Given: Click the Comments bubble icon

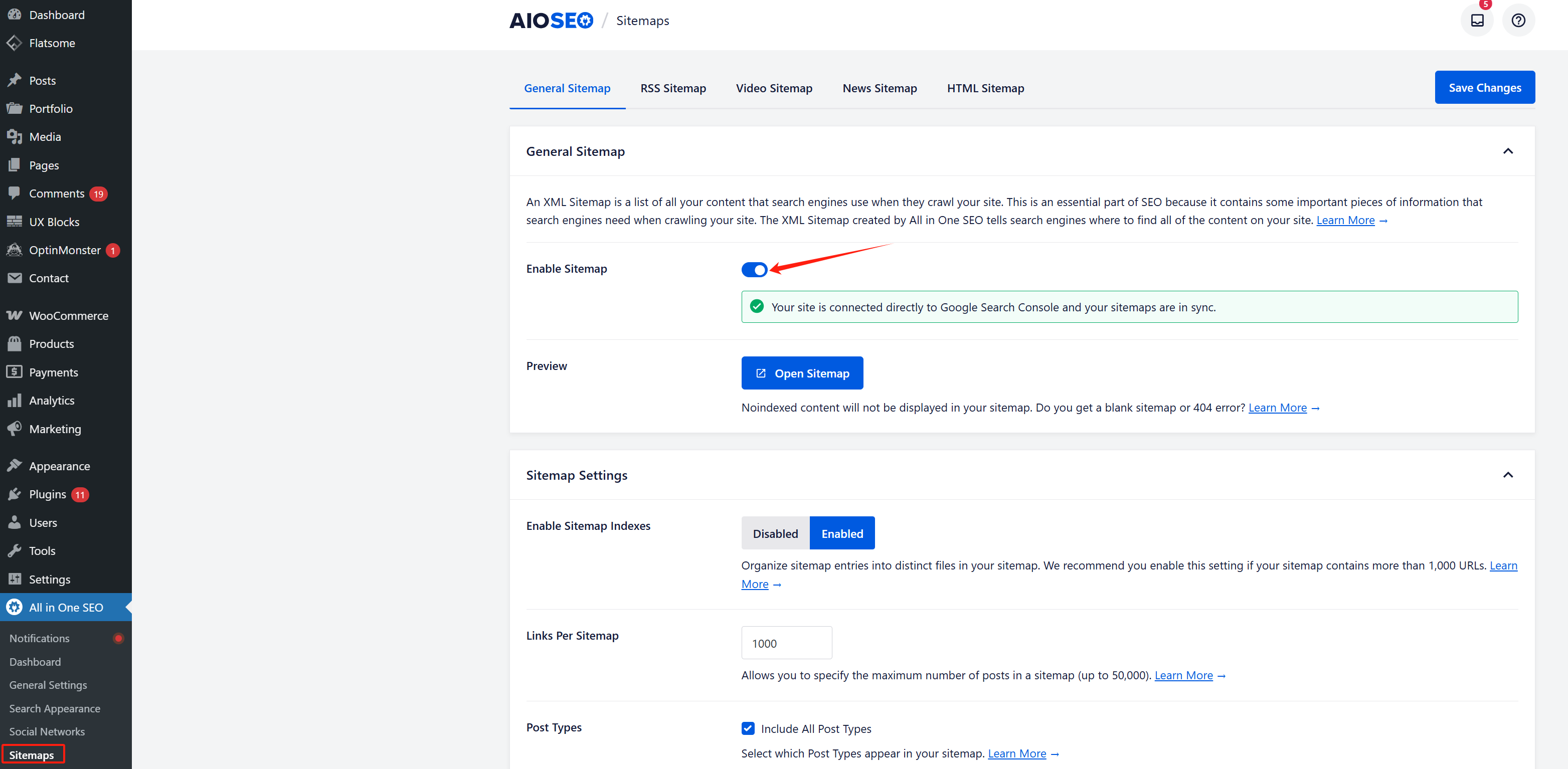Looking at the screenshot, I should 15,193.
